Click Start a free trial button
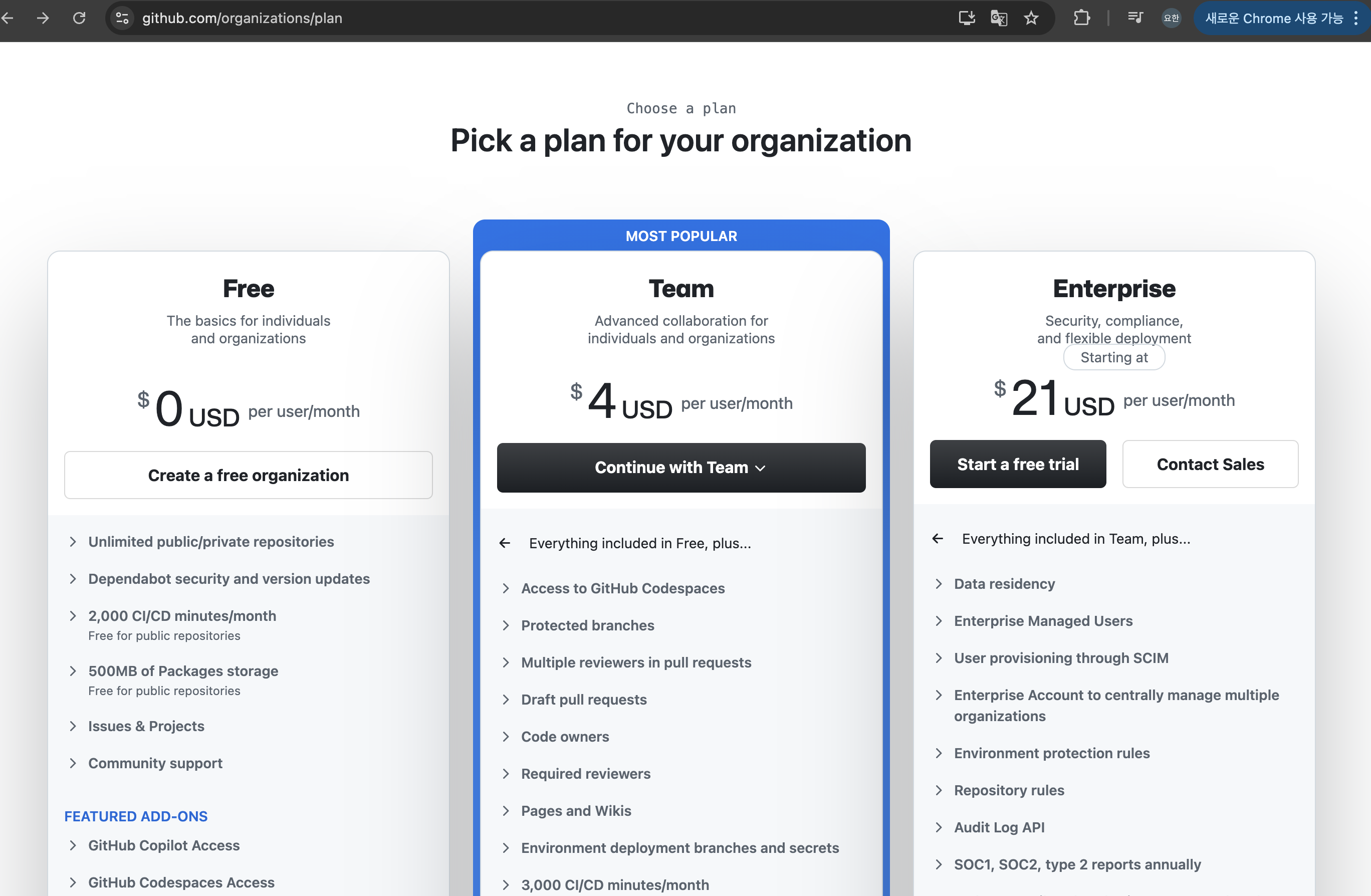The height and width of the screenshot is (896, 1371). tap(1017, 465)
